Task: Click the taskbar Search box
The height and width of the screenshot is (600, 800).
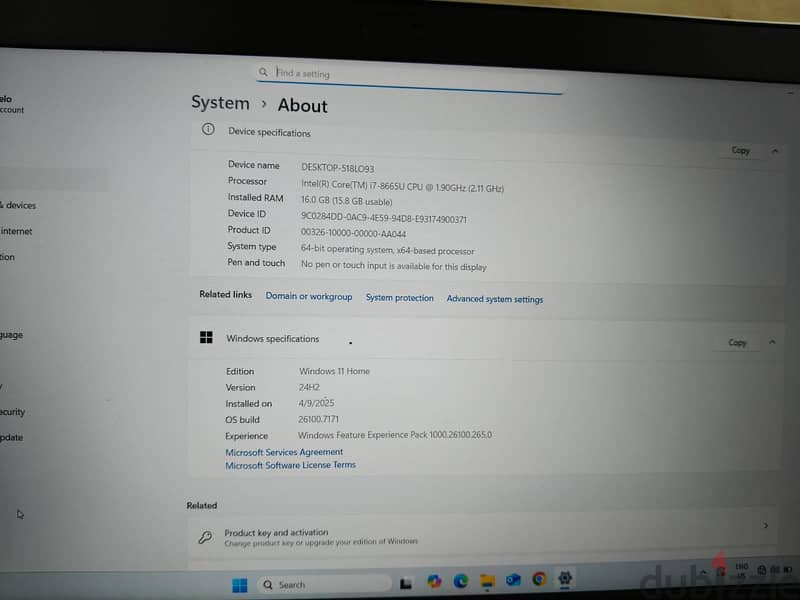Action: point(324,584)
